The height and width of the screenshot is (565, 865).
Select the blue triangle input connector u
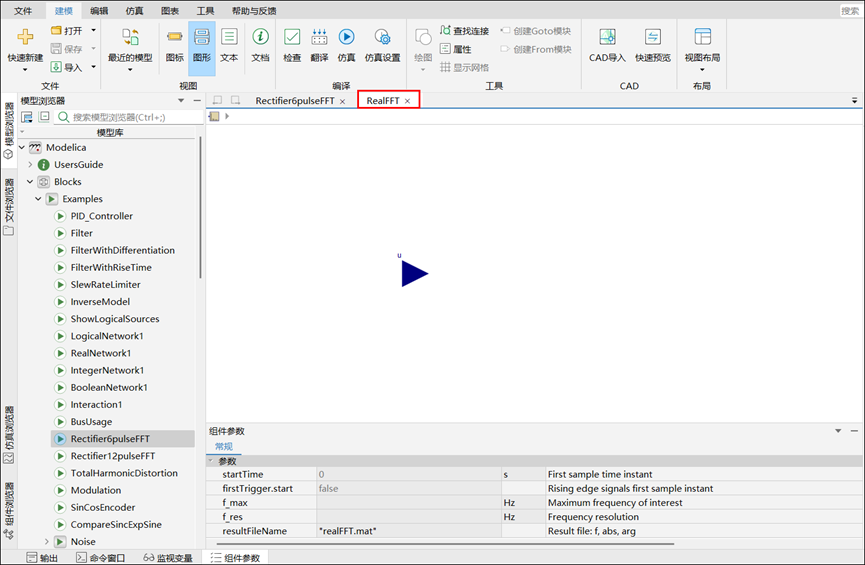point(414,273)
